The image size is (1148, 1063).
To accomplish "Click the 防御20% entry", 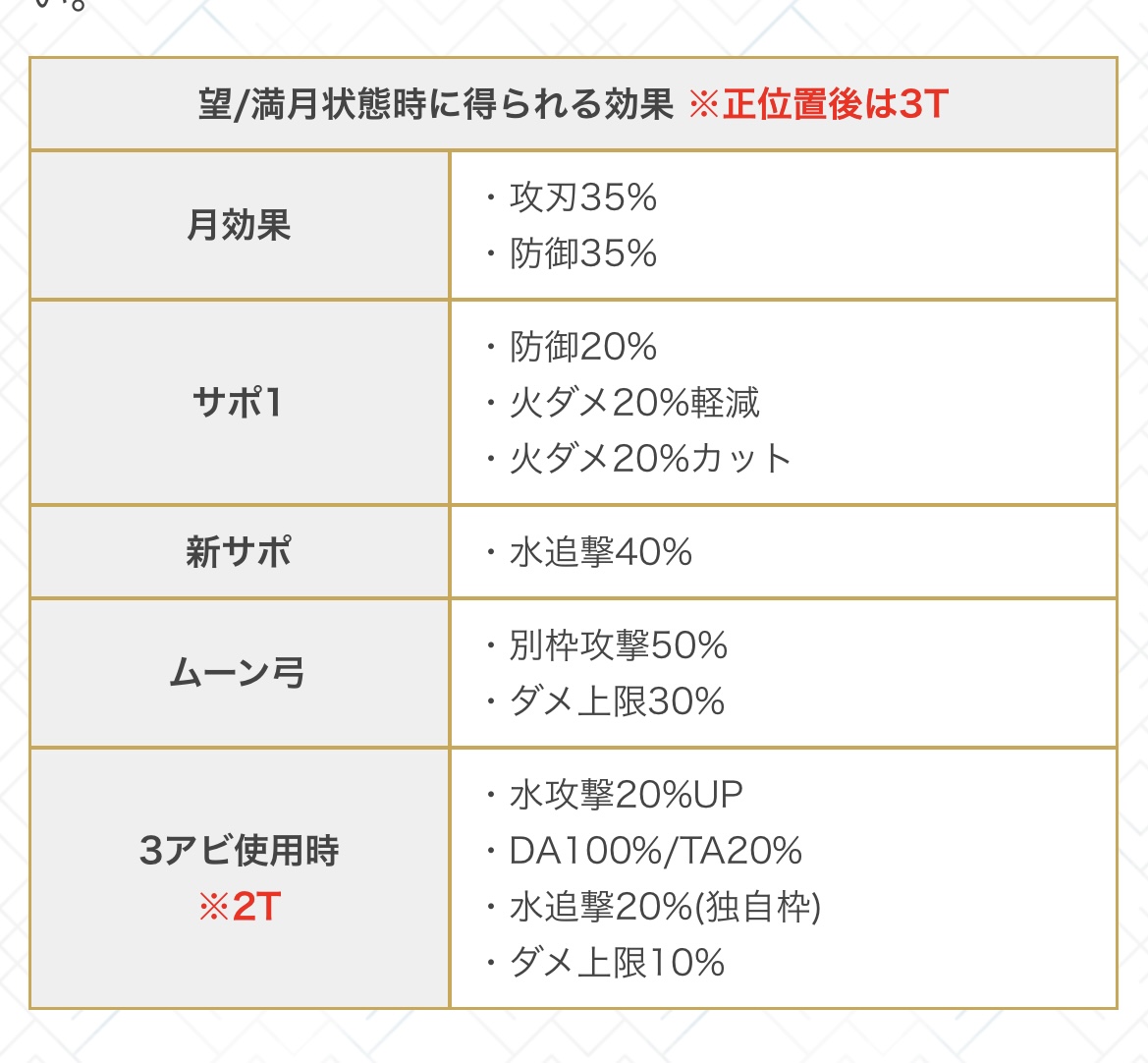I will [x=582, y=347].
